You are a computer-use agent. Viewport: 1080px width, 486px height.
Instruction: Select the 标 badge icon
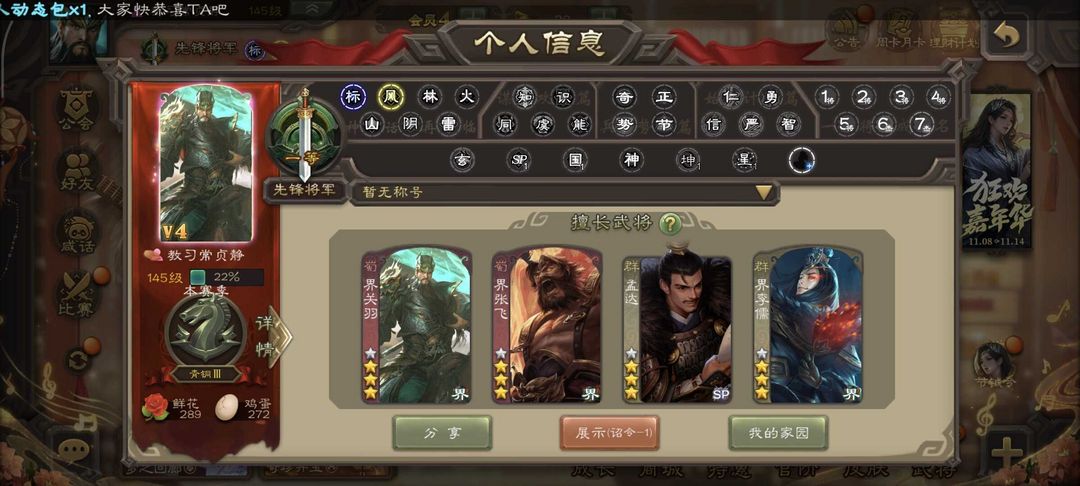tap(353, 97)
